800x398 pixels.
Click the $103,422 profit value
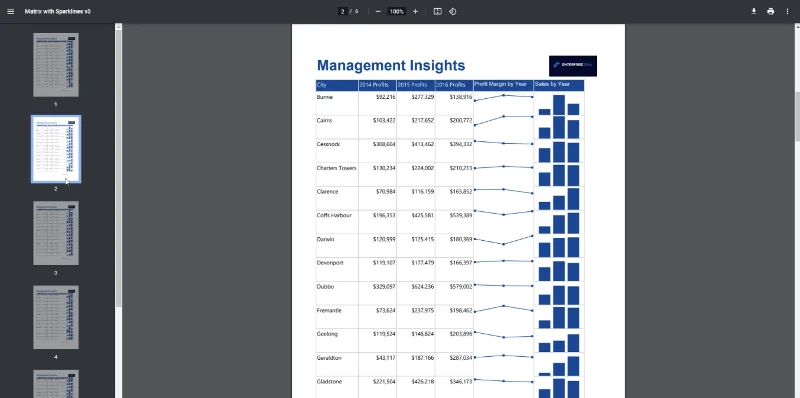384,120
